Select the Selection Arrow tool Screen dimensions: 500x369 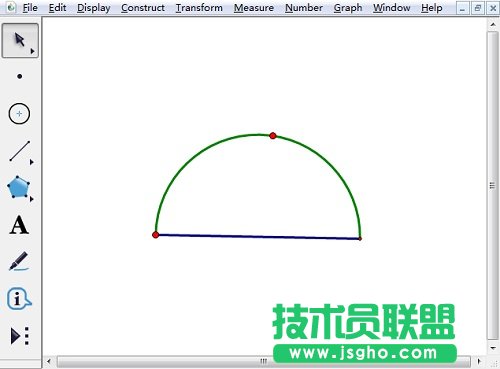pos(20,40)
